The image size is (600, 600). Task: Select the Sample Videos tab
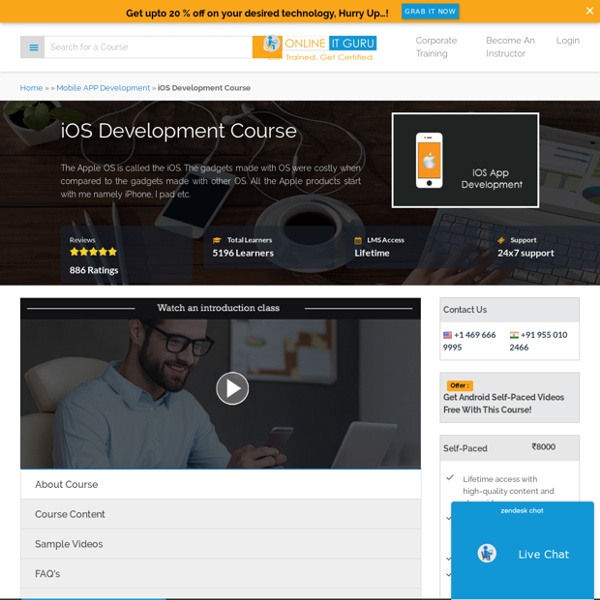(220, 544)
